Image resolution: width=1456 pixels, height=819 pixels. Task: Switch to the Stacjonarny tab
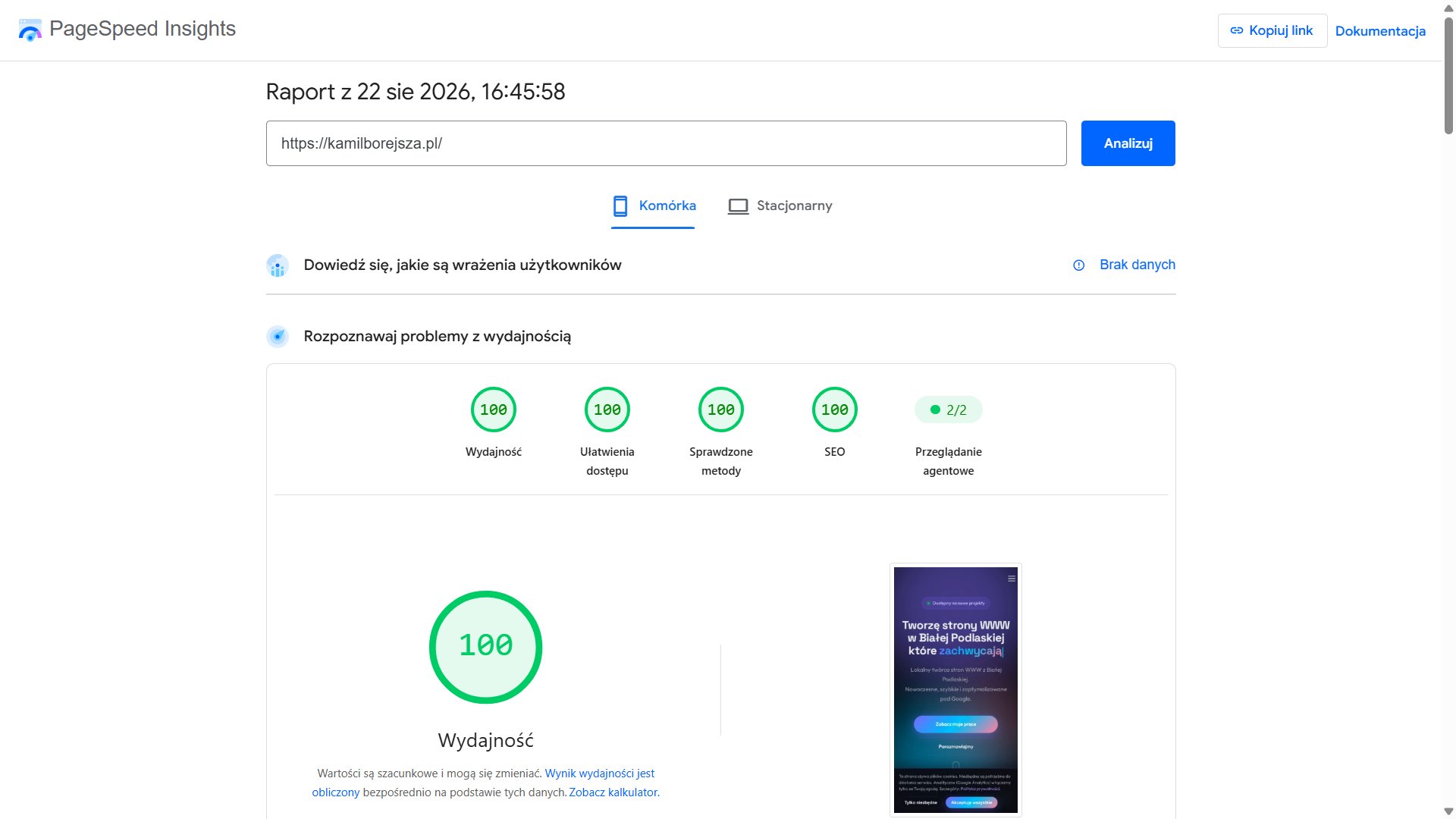780,206
